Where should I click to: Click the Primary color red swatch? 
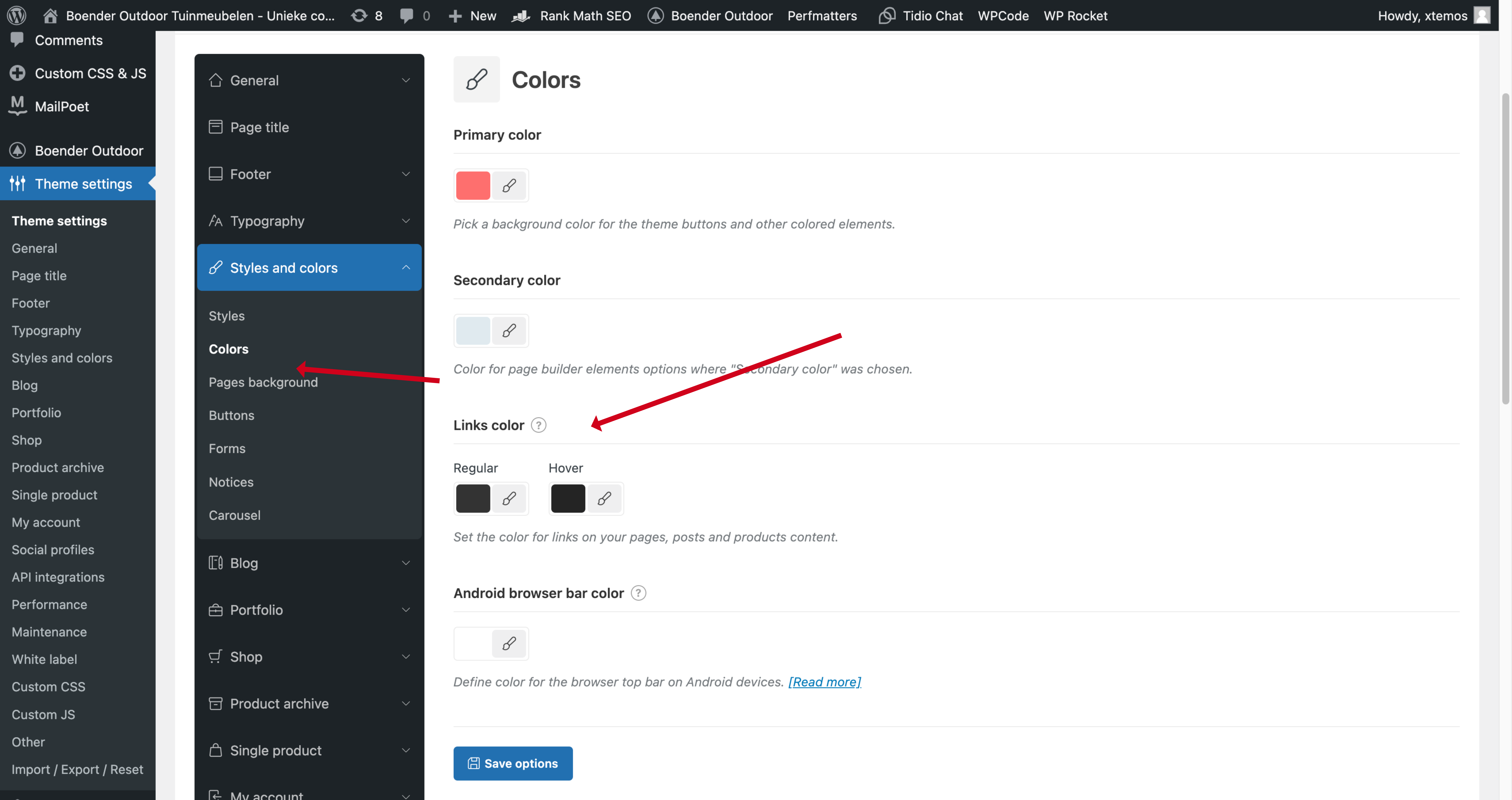pyautogui.click(x=473, y=185)
